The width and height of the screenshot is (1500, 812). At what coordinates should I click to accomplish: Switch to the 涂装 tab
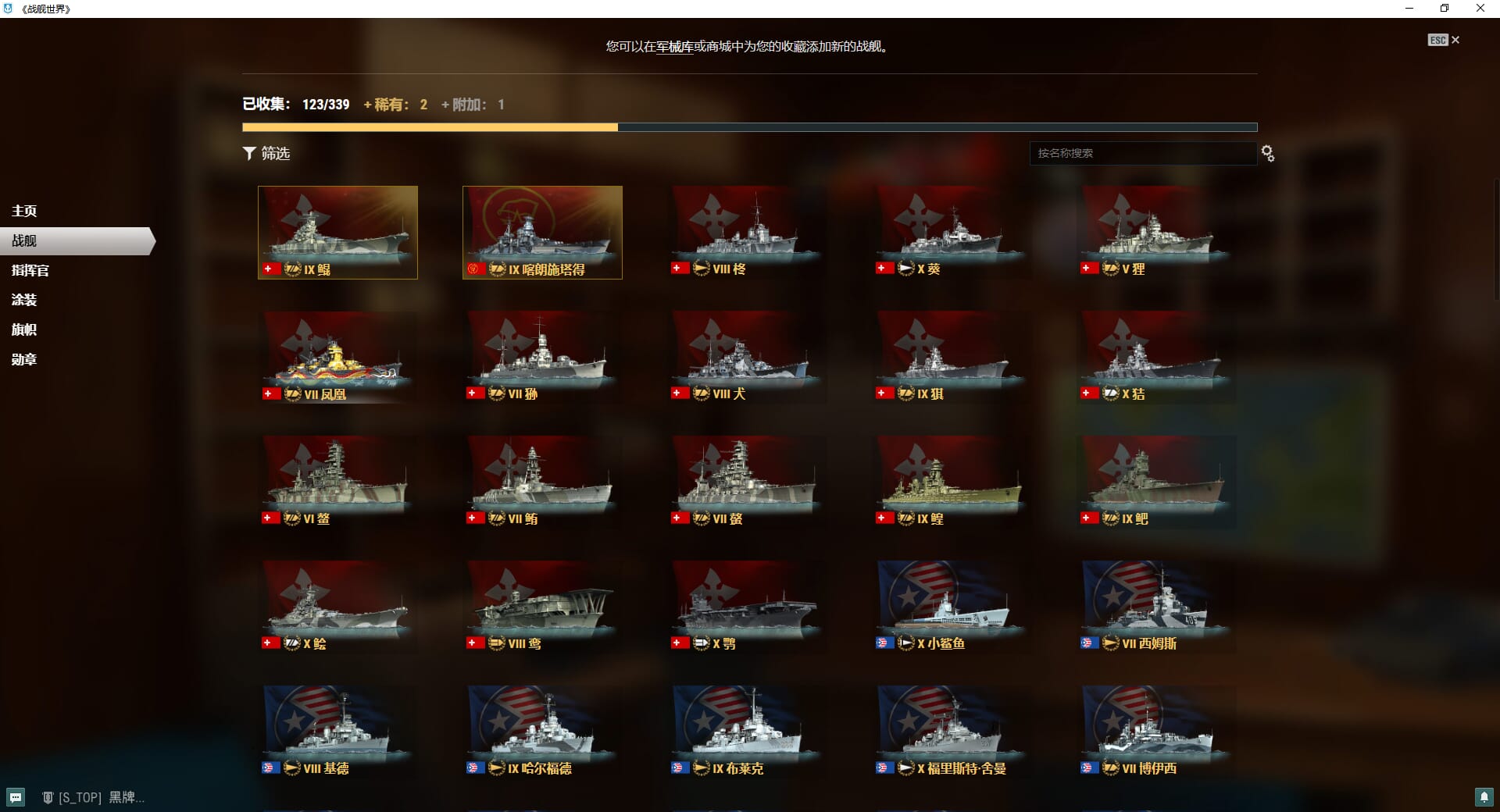pos(24,300)
